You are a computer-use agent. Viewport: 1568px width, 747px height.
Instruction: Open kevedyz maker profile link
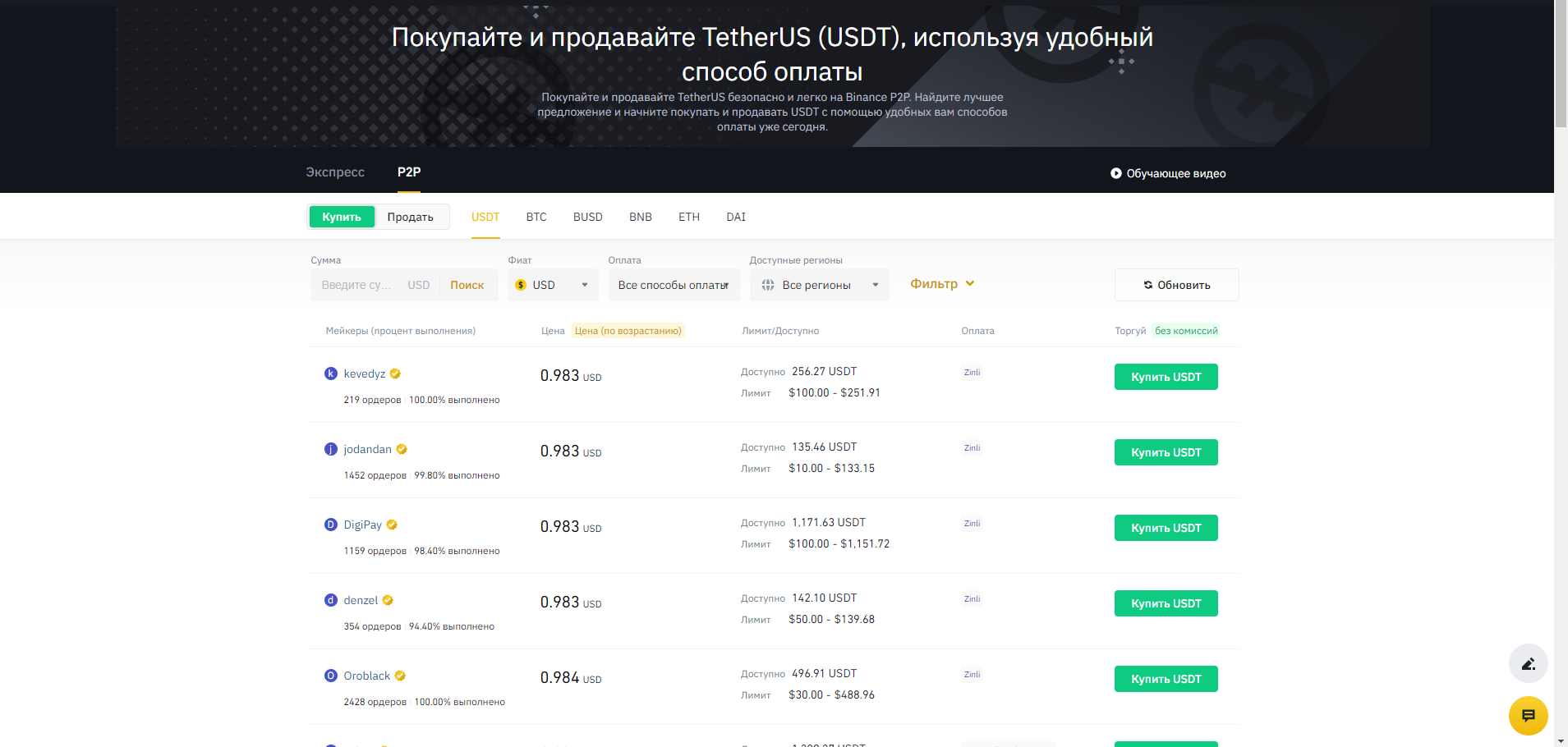point(365,373)
